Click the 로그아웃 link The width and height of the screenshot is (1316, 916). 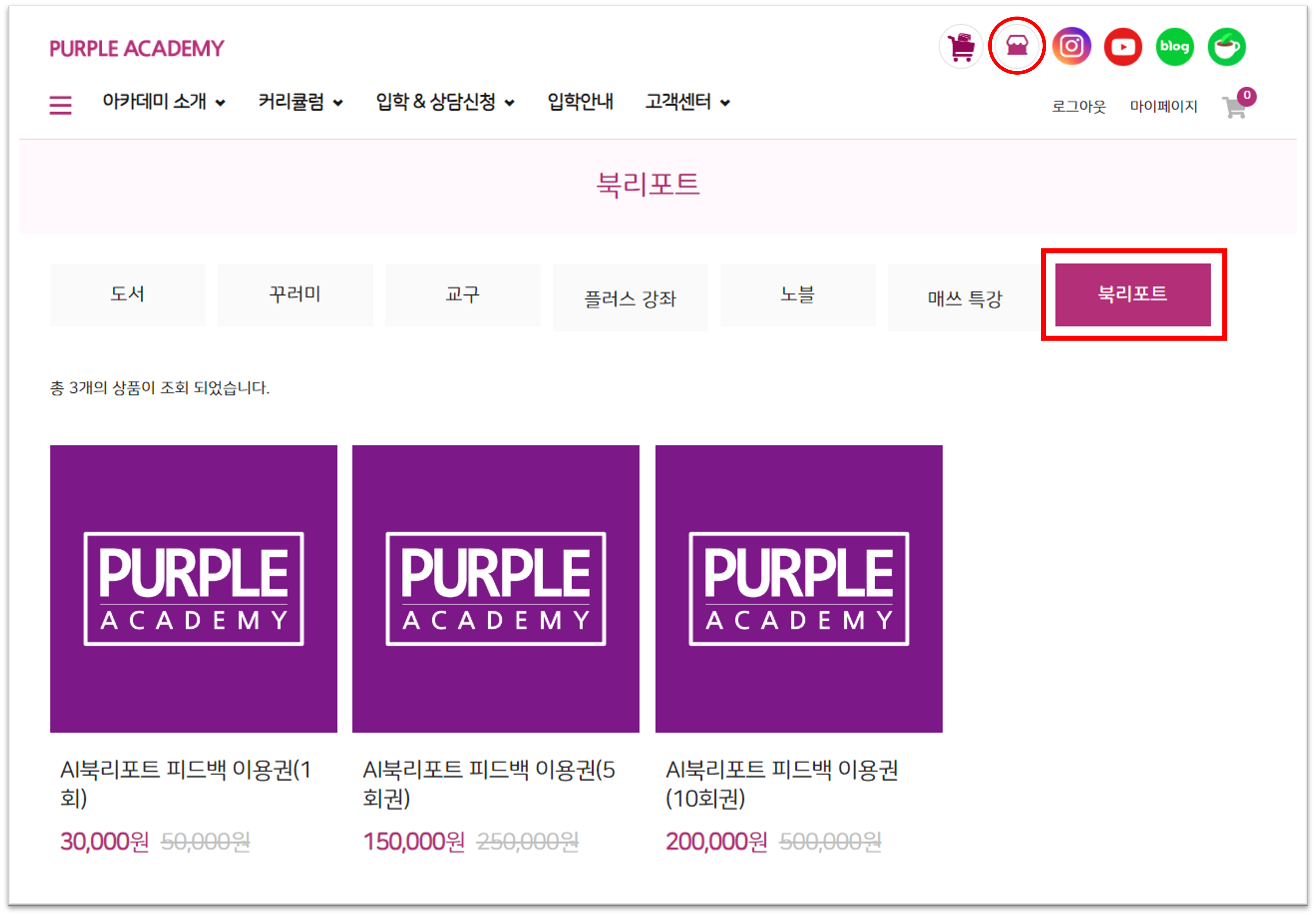(x=1078, y=107)
